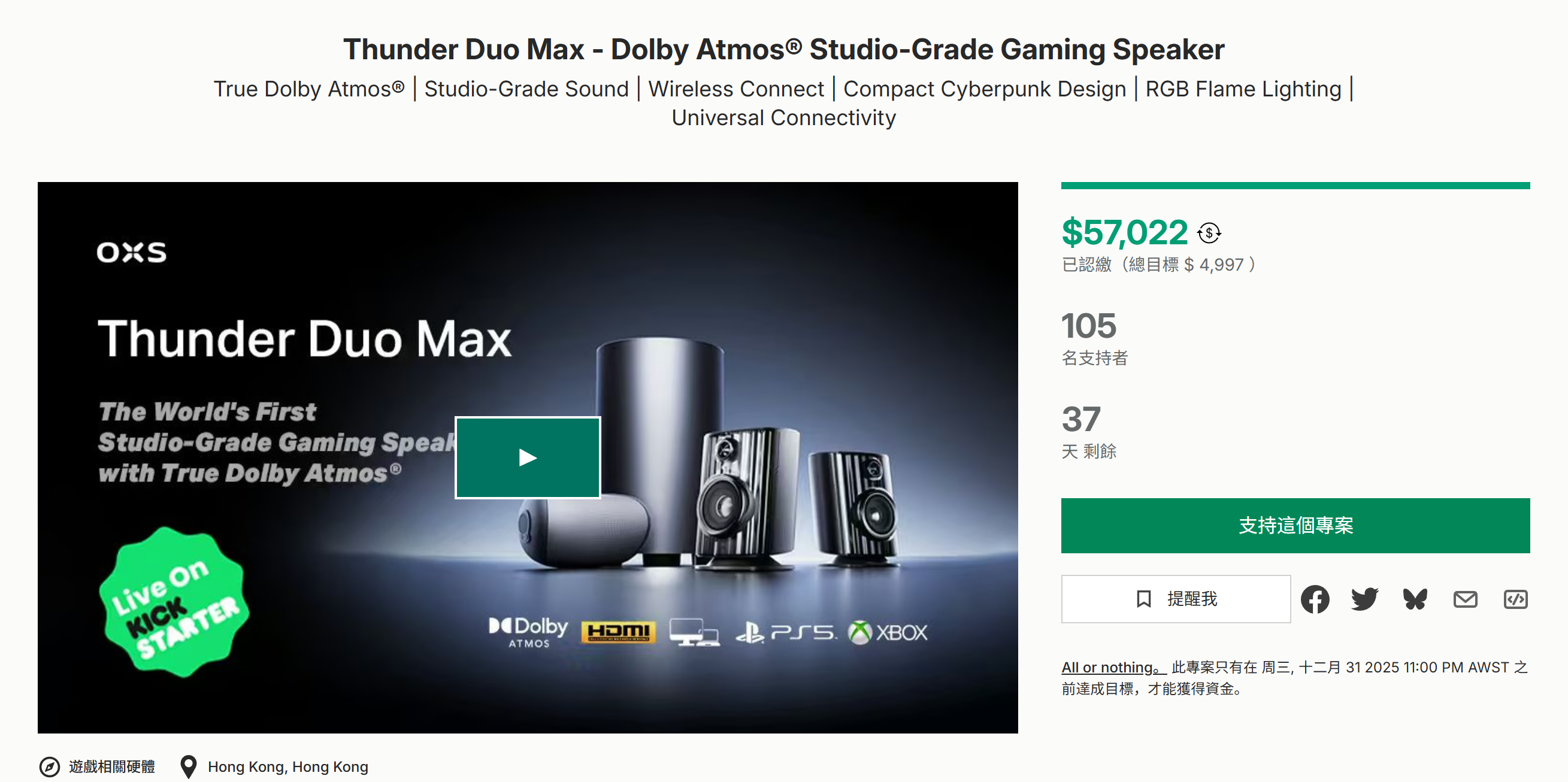The height and width of the screenshot is (782, 1568).
Task: Play the Thunder Duo Max promo video
Action: [527, 457]
